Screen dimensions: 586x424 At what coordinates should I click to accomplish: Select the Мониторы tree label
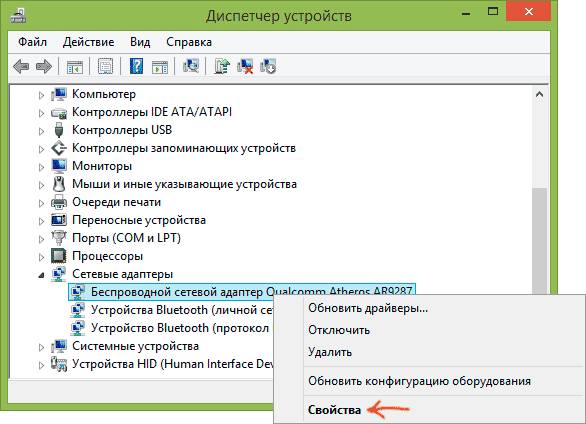coord(102,166)
